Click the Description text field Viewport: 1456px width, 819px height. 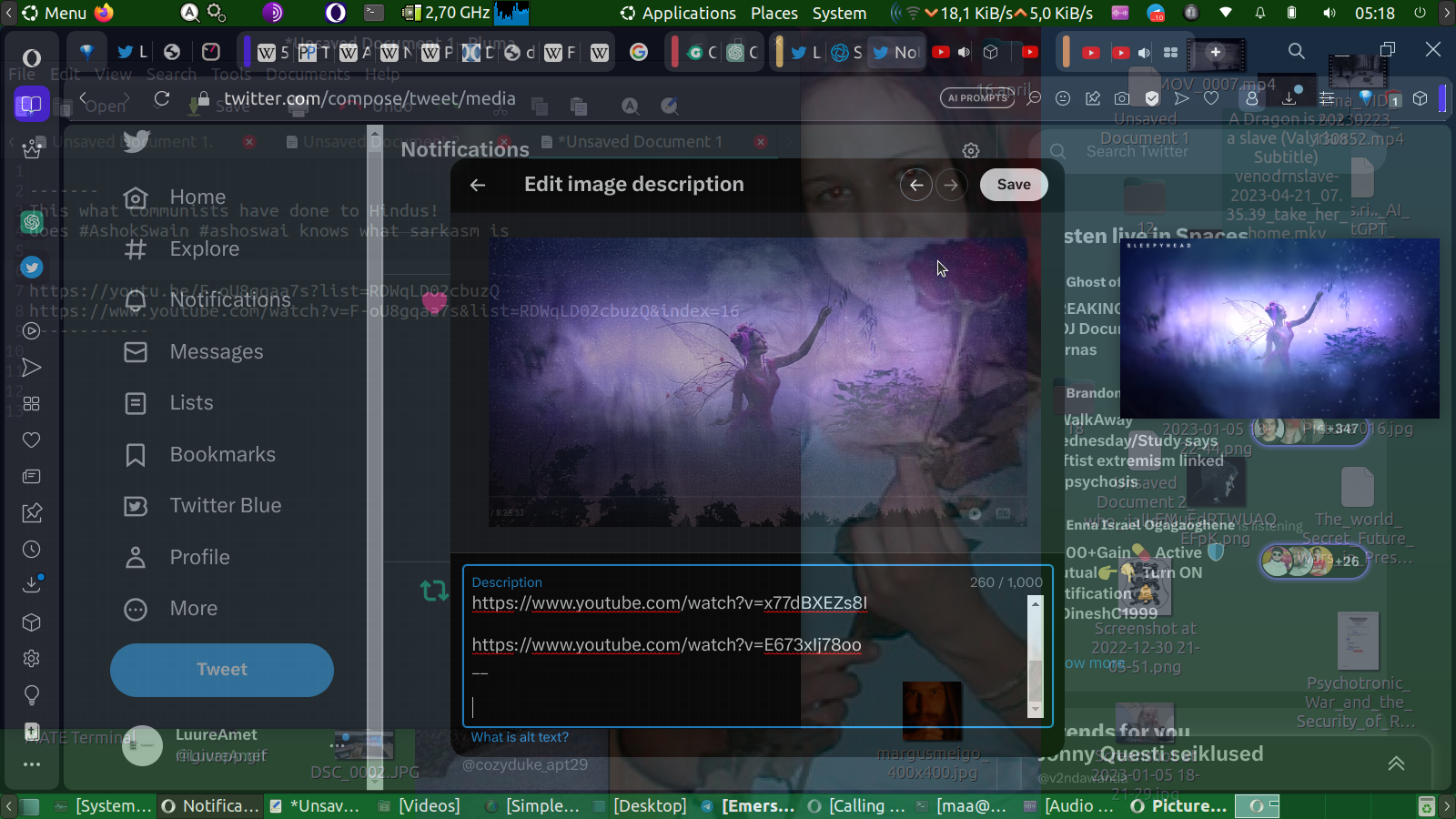[x=746, y=655]
